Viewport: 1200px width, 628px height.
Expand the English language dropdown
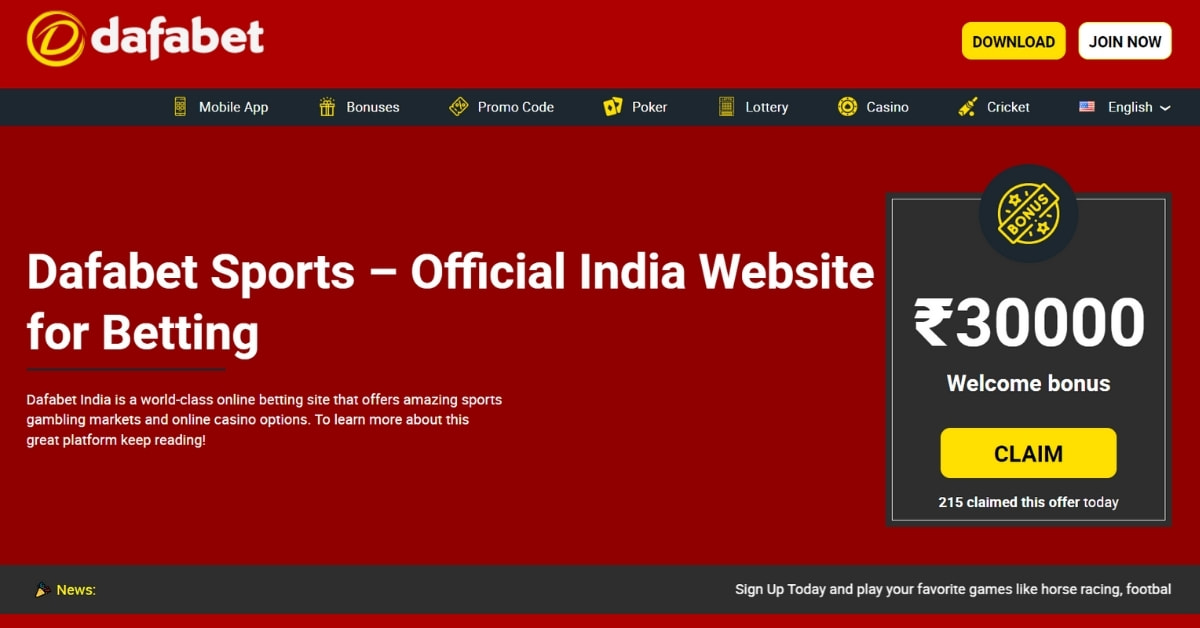pos(1125,107)
